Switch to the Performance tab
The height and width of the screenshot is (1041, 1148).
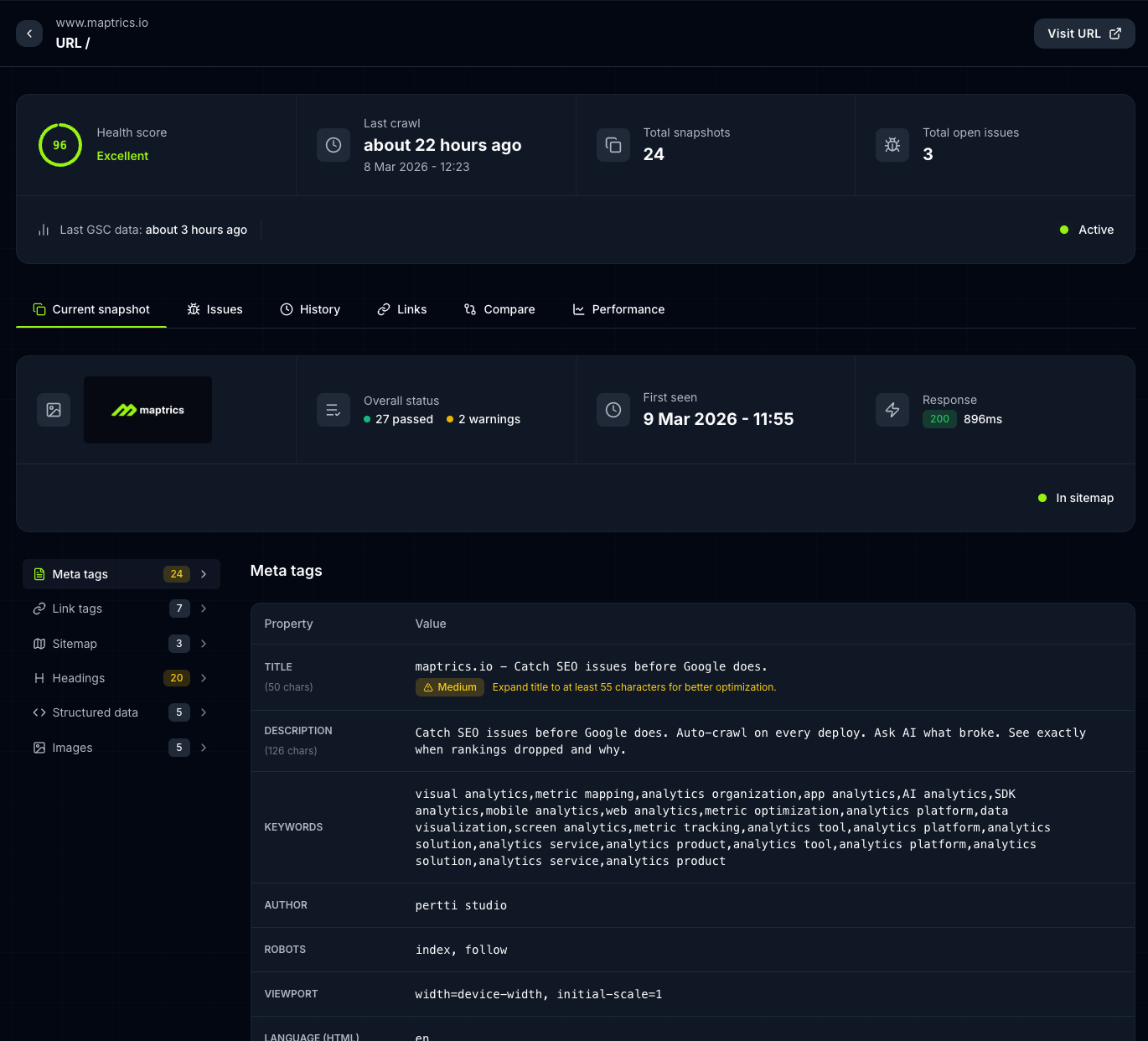618,309
